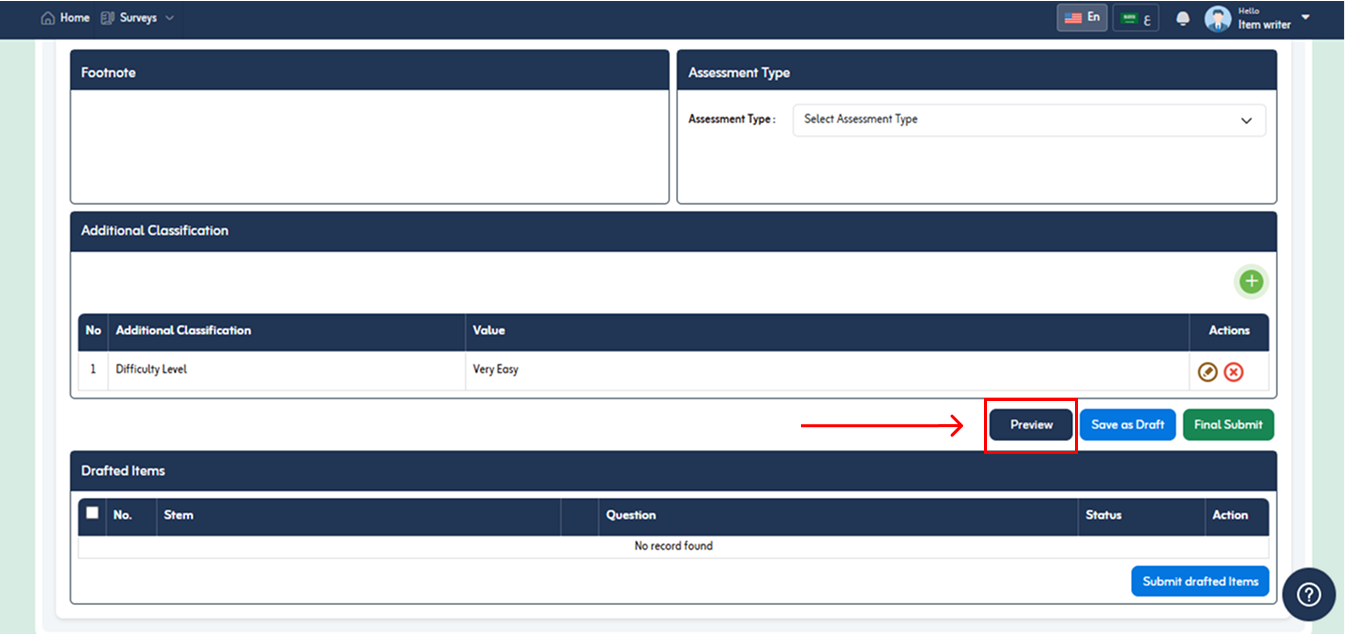Open the help question mark button
Viewport: 1345px width, 635px height.
pyautogui.click(x=1309, y=595)
